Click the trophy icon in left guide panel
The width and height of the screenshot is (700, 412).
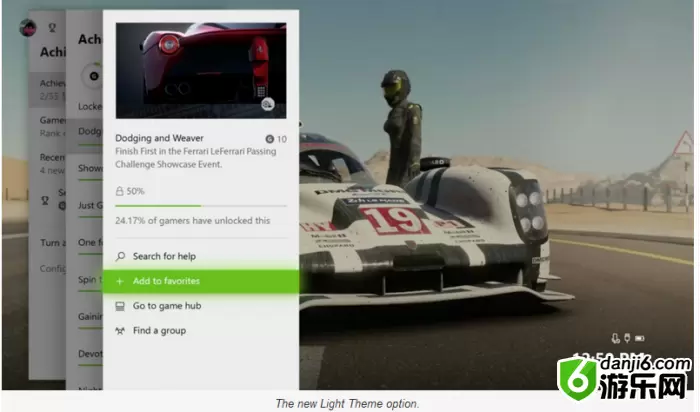[x=45, y=200]
